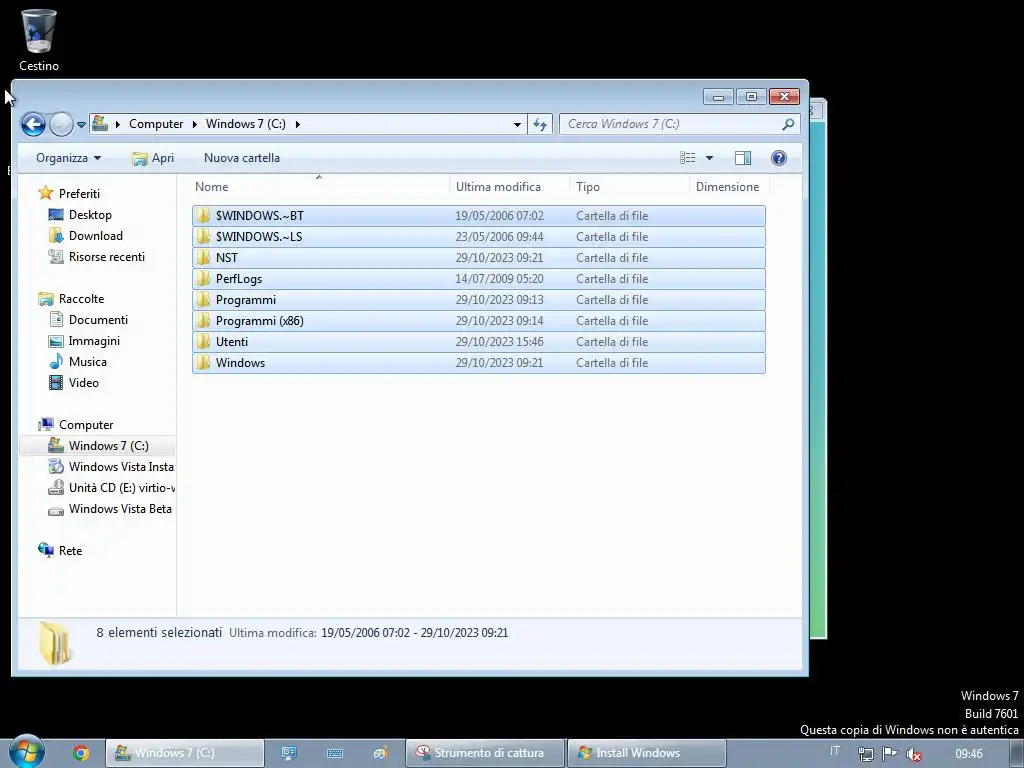Open the Paint palette taskbar icon
This screenshot has height=768, width=1024.
[x=381, y=753]
